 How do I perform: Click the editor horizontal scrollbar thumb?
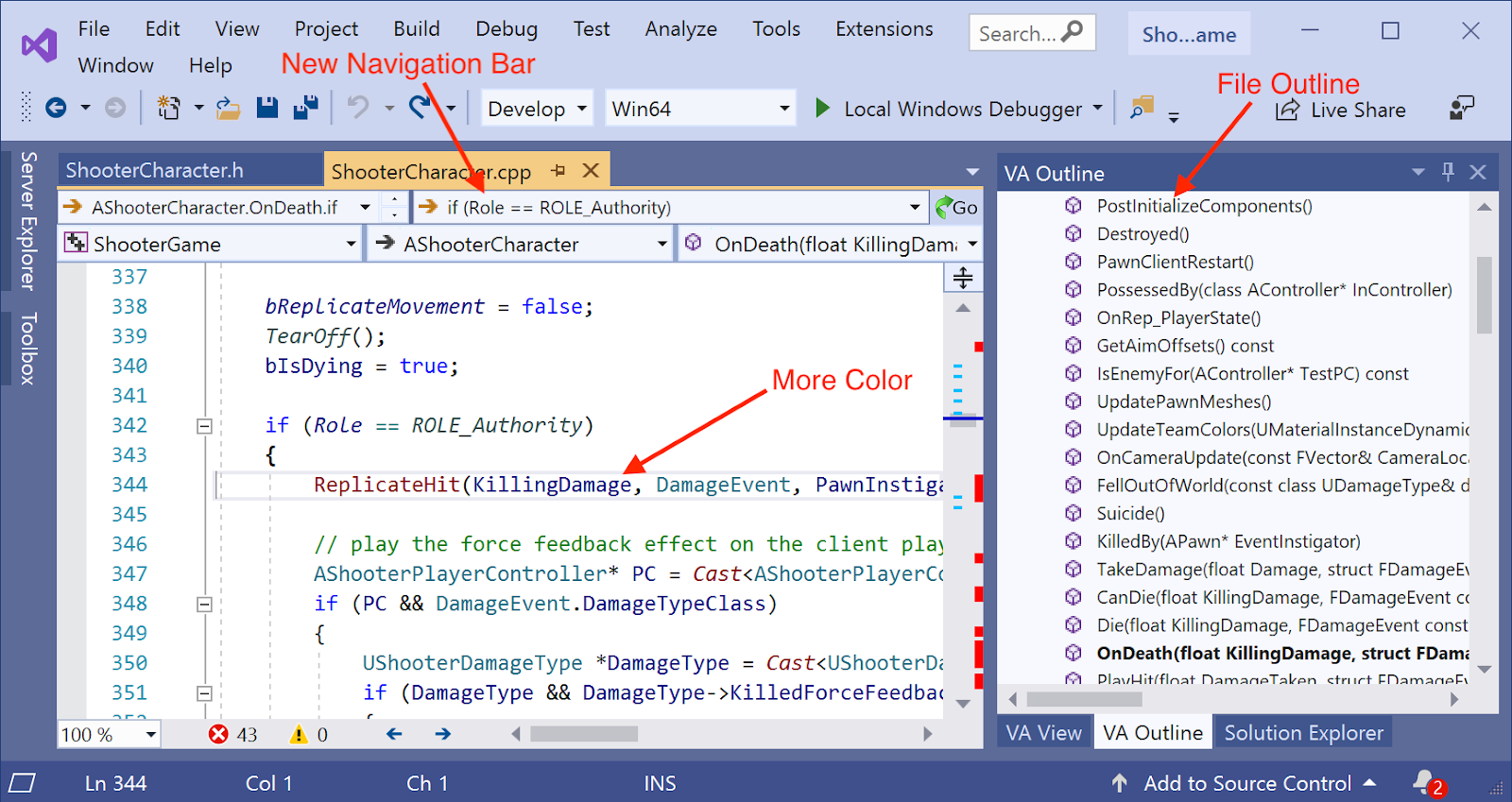(x=583, y=734)
